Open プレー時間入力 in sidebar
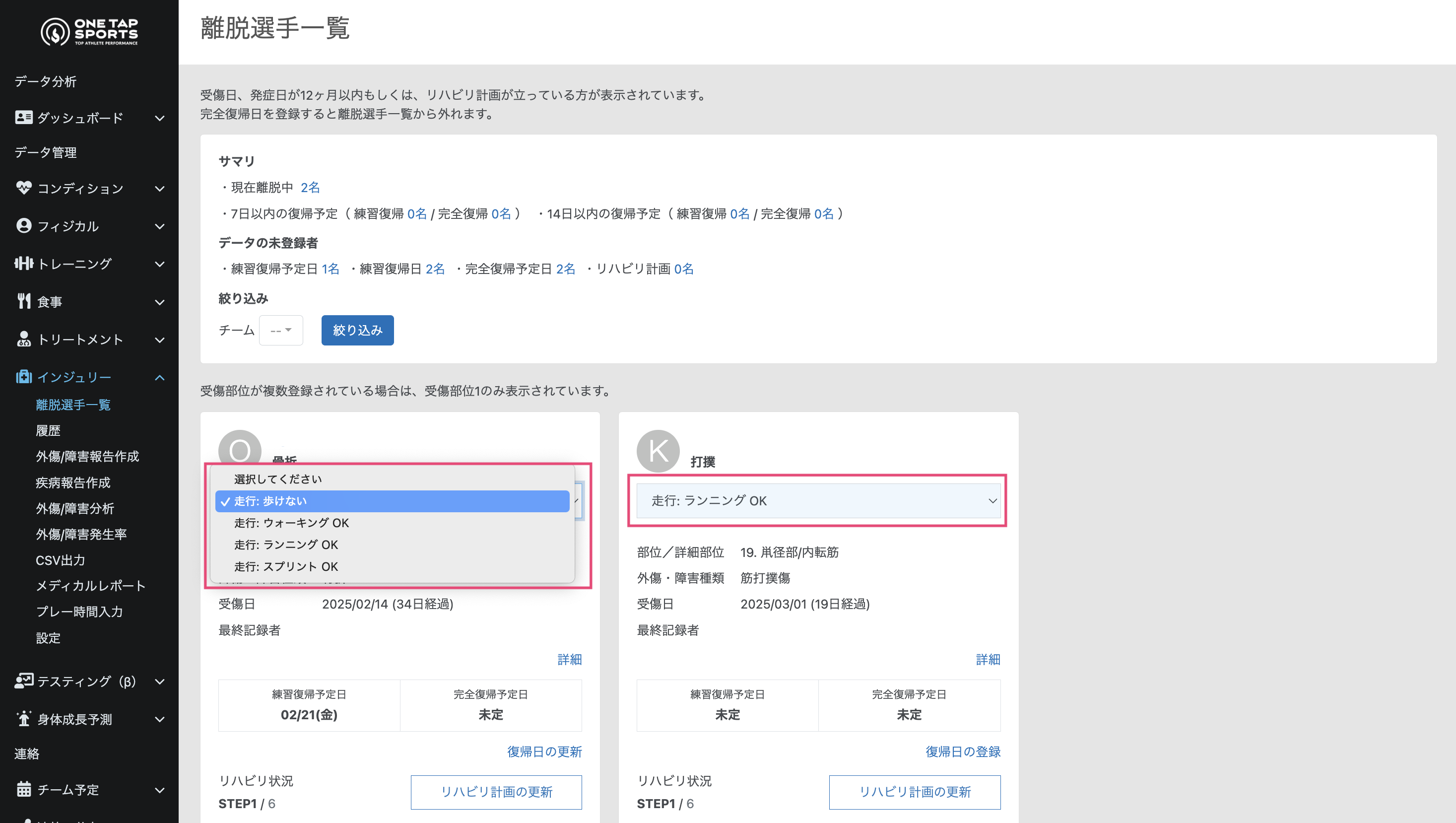This screenshot has height=823, width=1456. [x=79, y=611]
